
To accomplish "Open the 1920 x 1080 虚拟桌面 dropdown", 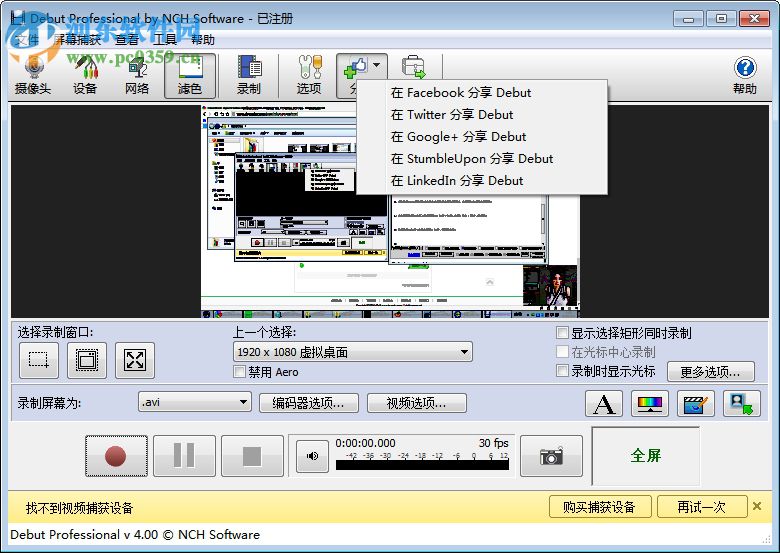I will 353,352.
